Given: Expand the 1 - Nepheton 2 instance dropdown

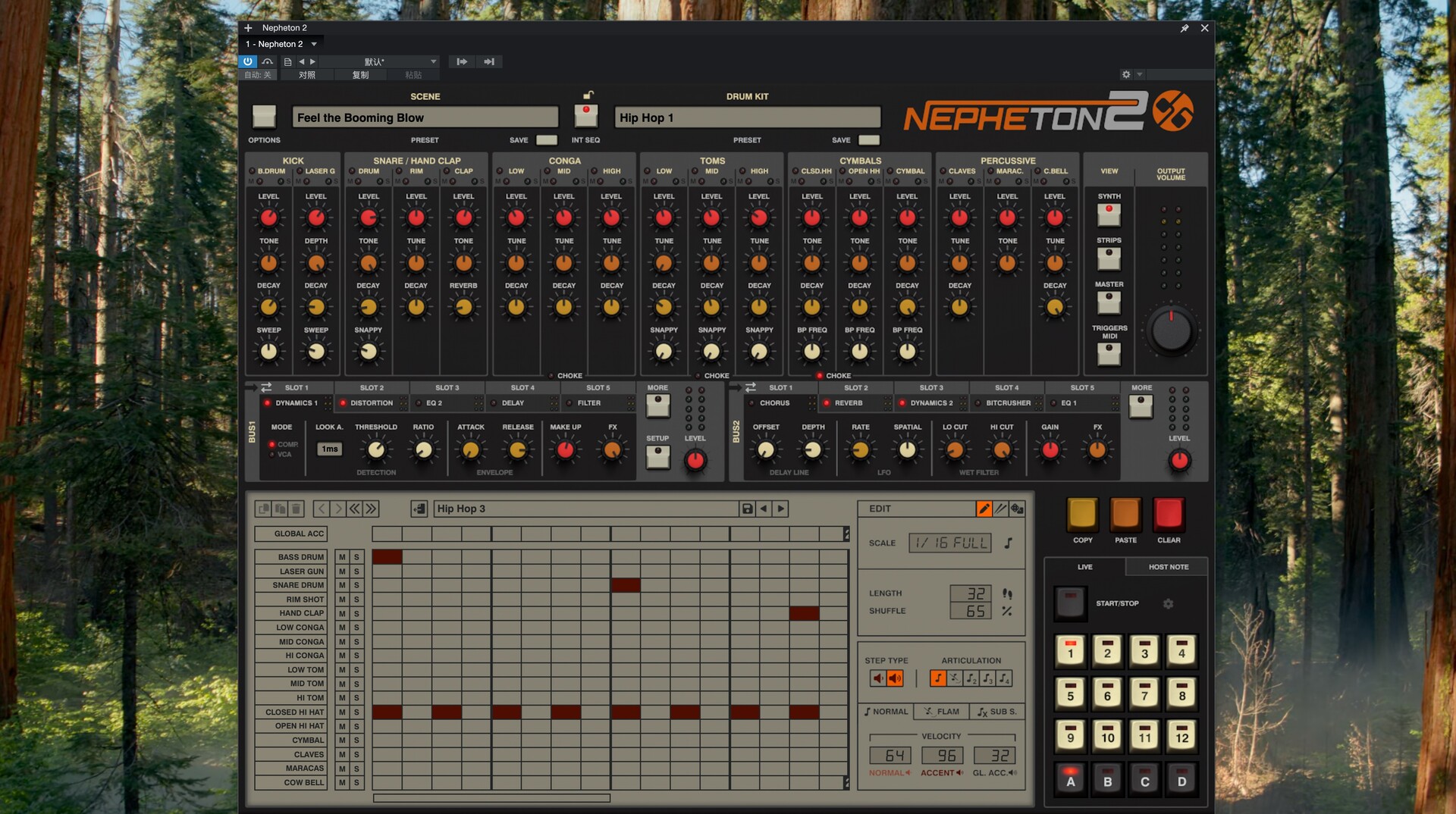Looking at the screenshot, I should [314, 44].
